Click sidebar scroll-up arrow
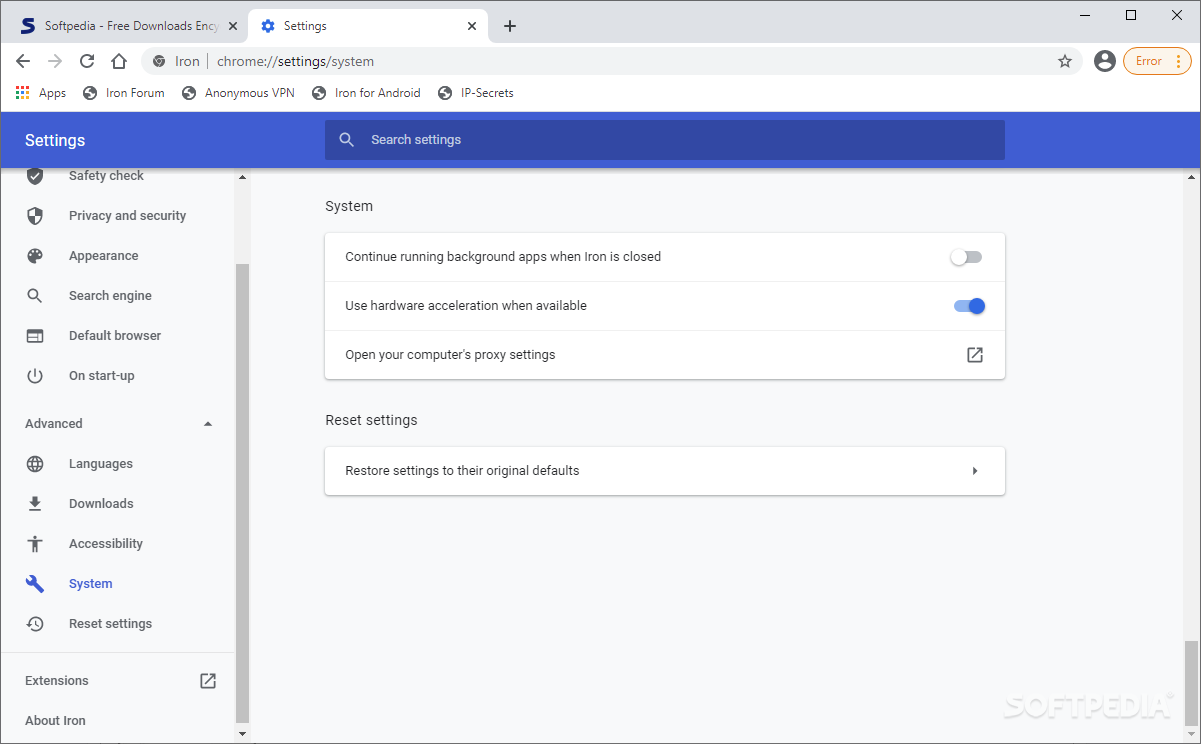Image resolution: width=1201 pixels, height=744 pixels. pos(242,177)
